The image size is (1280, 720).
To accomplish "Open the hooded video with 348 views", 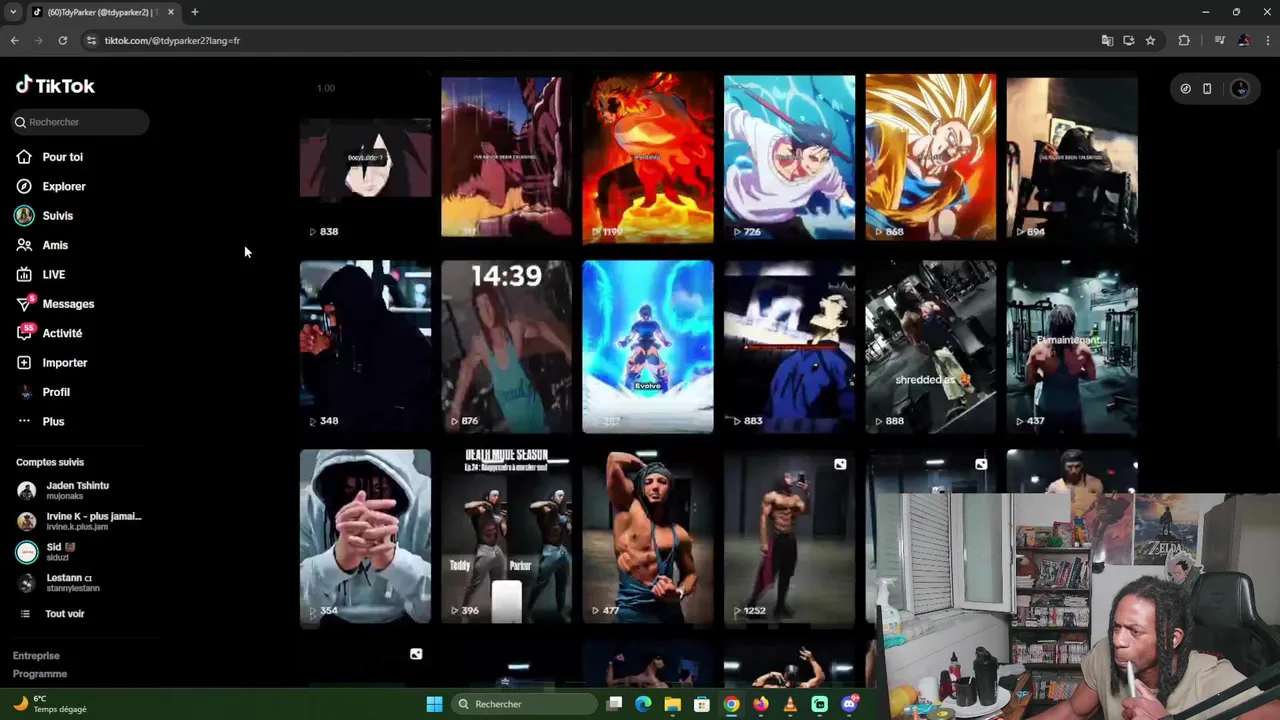I will (365, 347).
